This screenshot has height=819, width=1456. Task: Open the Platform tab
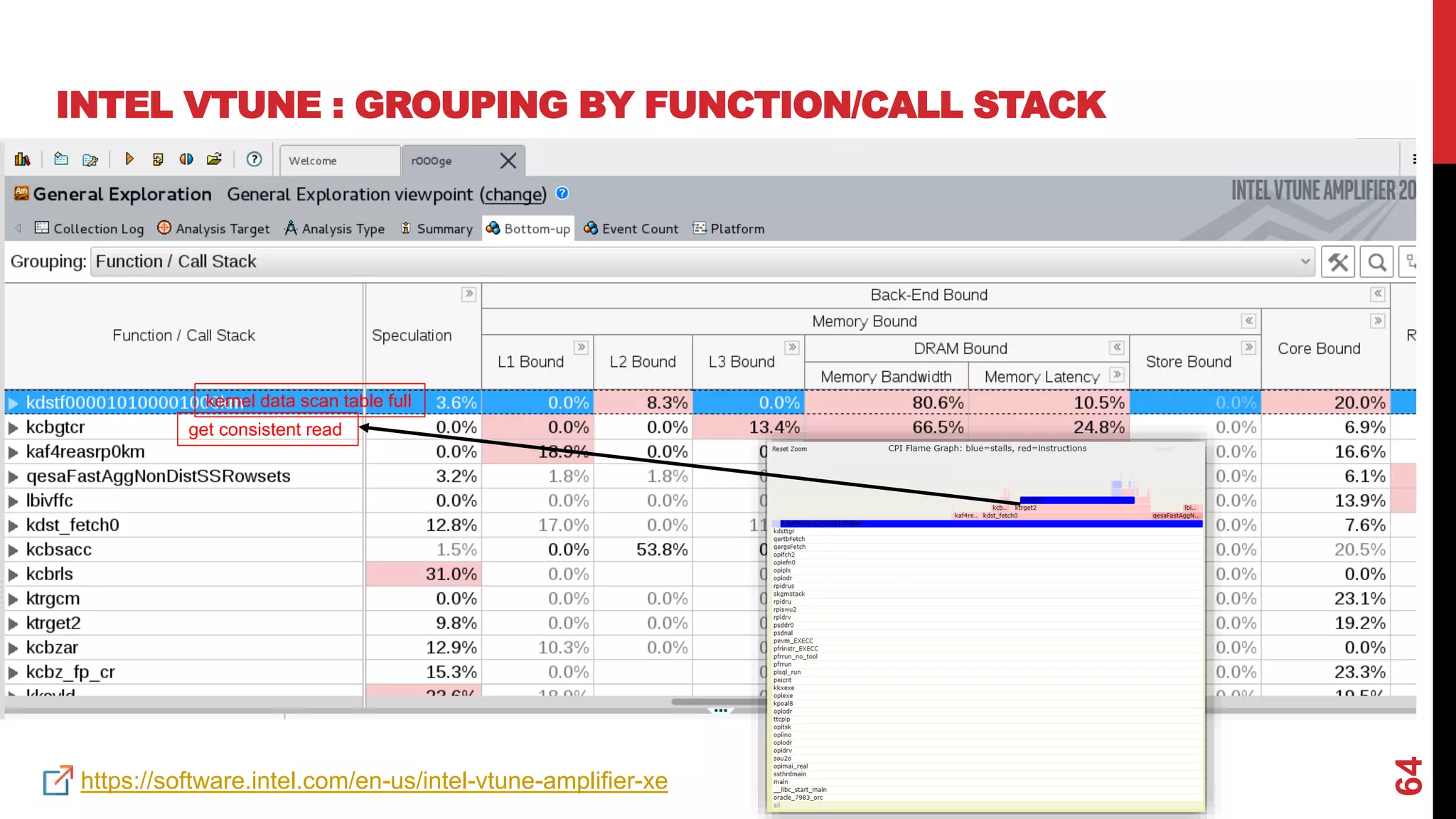(x=729, y=228)
